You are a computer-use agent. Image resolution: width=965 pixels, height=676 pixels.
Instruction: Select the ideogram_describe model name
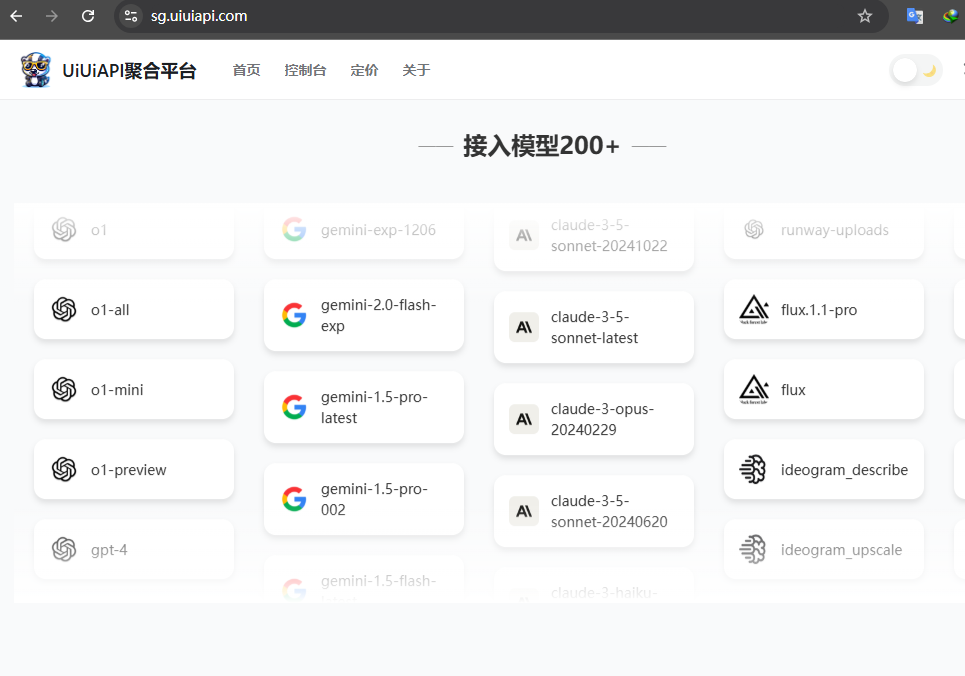844,470
